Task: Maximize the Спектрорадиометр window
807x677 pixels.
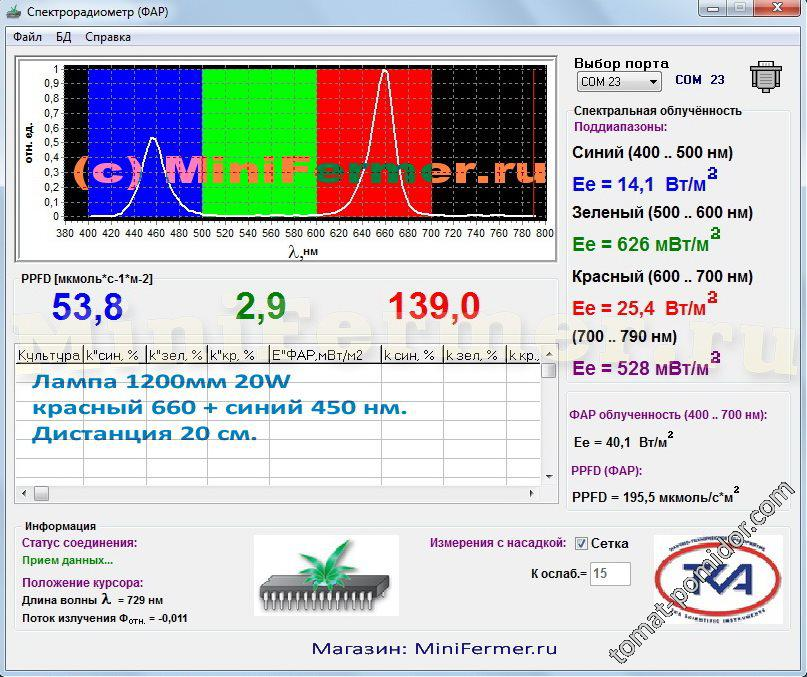Action: 739,8
